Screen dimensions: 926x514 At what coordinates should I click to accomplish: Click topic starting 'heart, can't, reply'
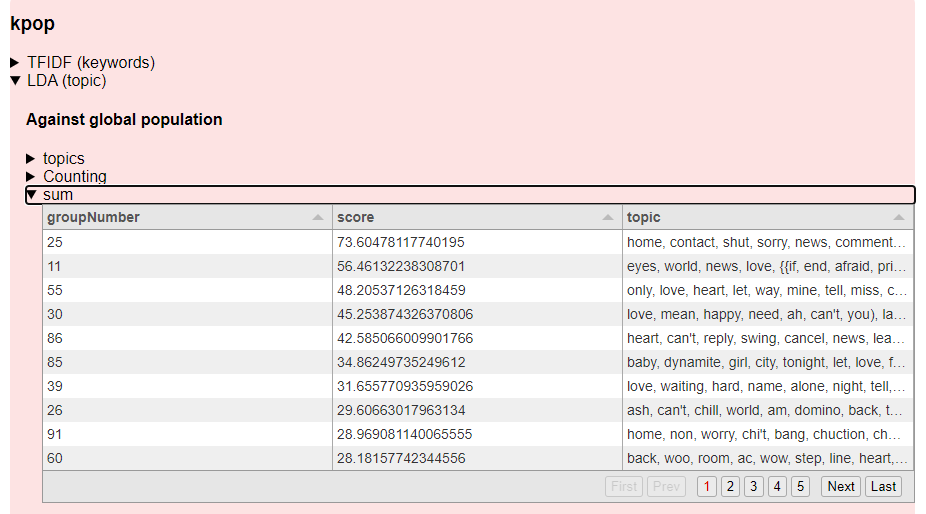[766, 338]
